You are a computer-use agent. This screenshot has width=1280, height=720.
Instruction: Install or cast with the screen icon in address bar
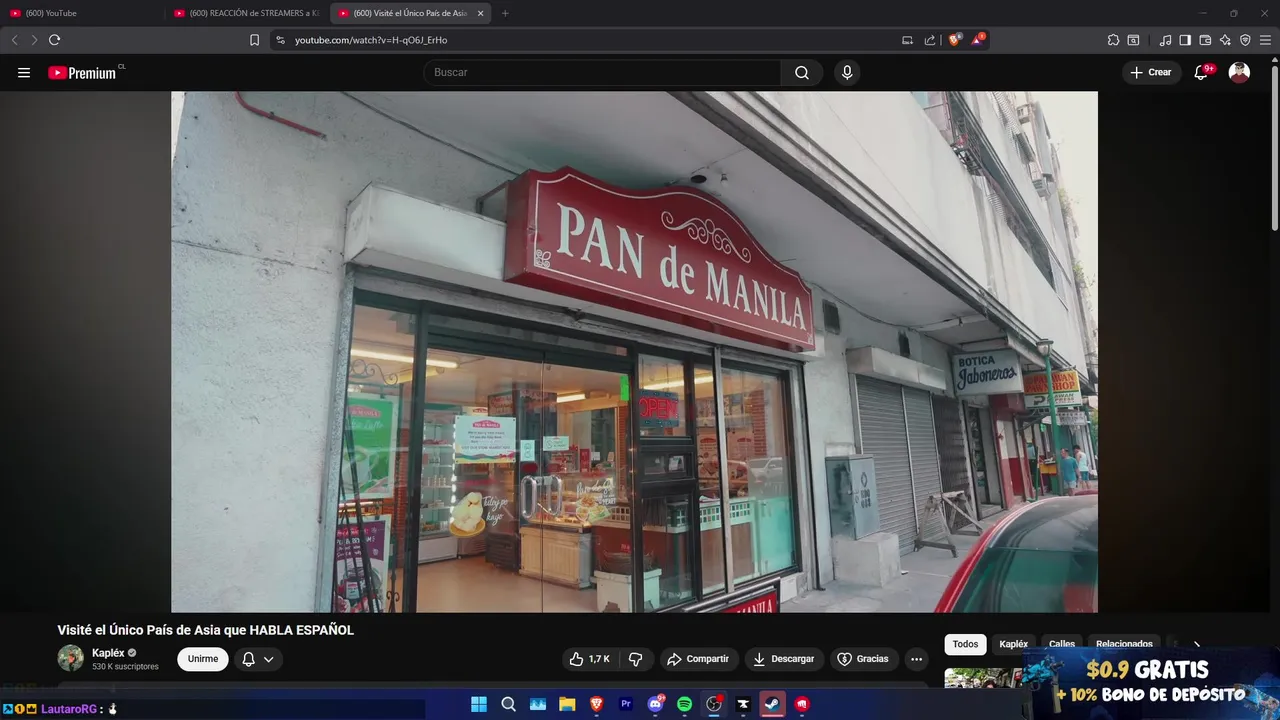(x=908, y=40)
